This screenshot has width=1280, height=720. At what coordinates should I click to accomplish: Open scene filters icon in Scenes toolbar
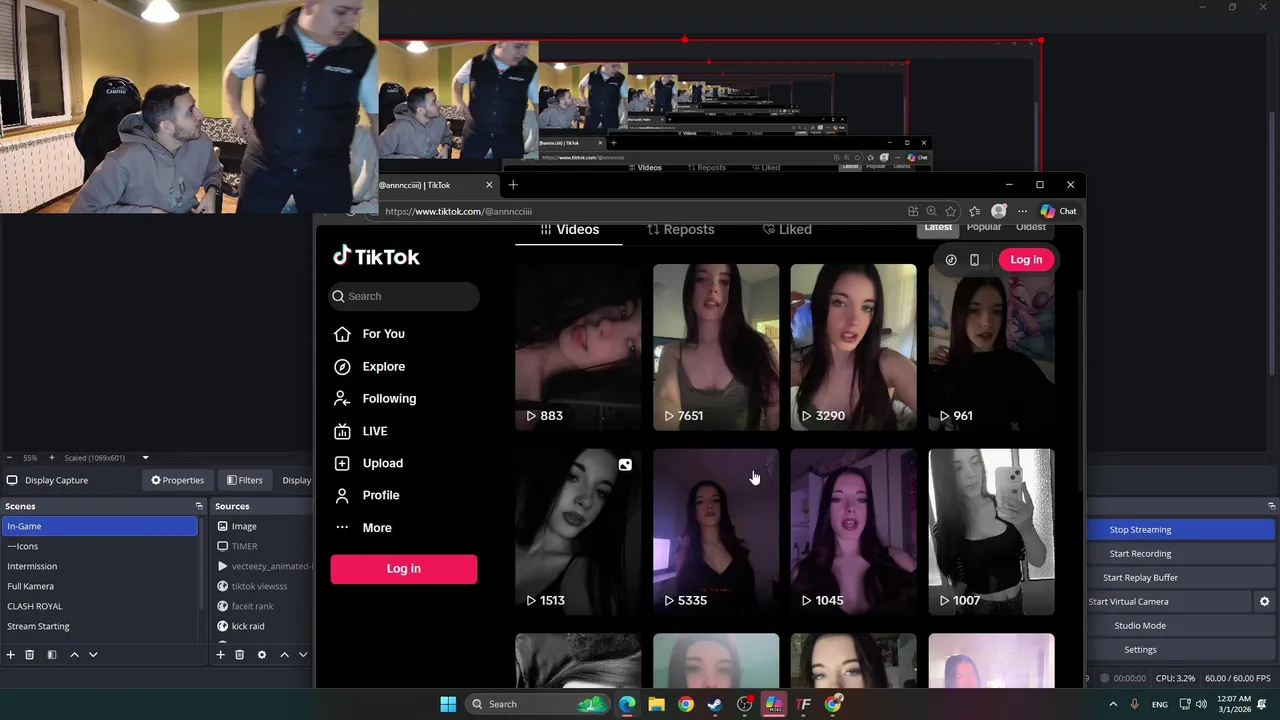(x=52, y=655)
